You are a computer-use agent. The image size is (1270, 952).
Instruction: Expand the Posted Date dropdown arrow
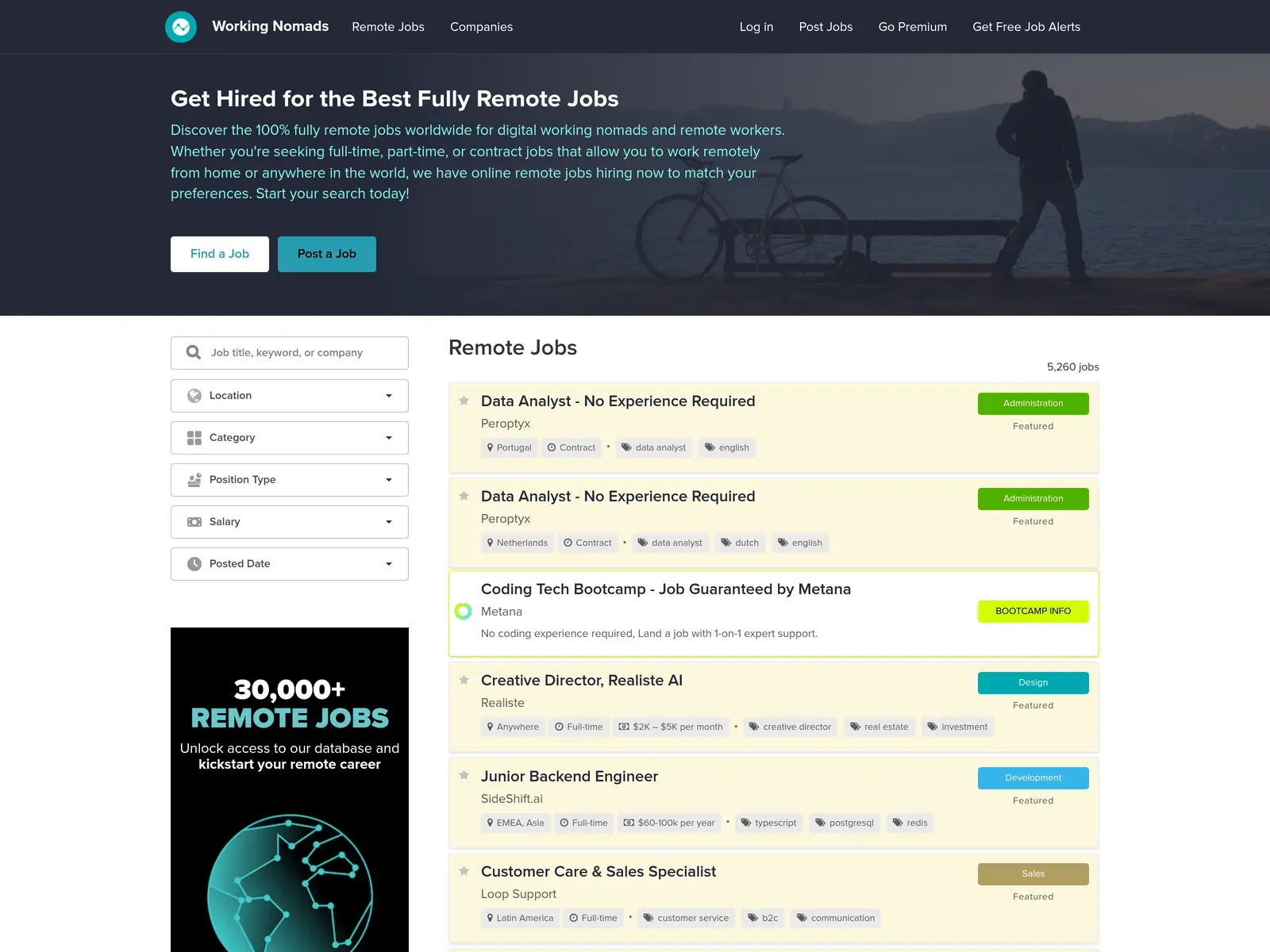[x=389, y=564]
